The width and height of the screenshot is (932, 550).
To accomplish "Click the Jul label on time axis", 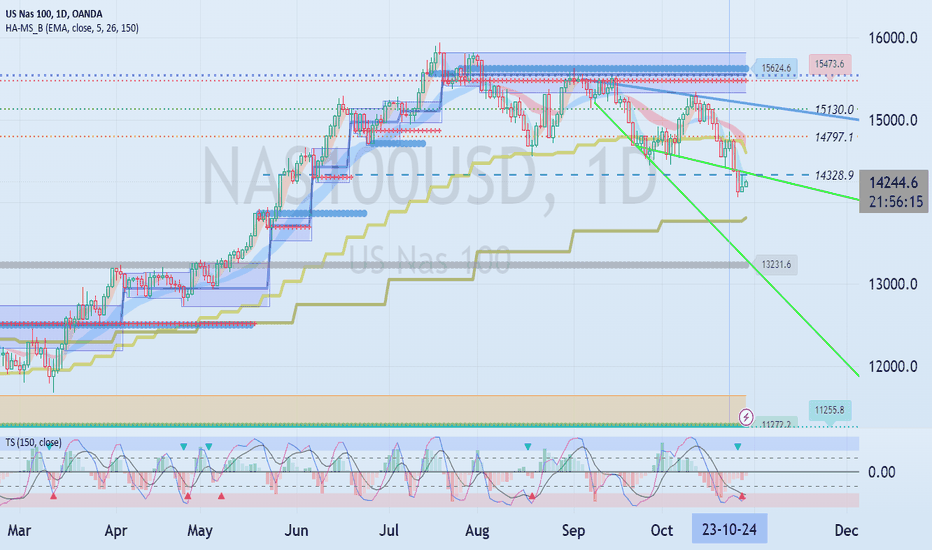I will pyautogui.click(x=389, y=530).
